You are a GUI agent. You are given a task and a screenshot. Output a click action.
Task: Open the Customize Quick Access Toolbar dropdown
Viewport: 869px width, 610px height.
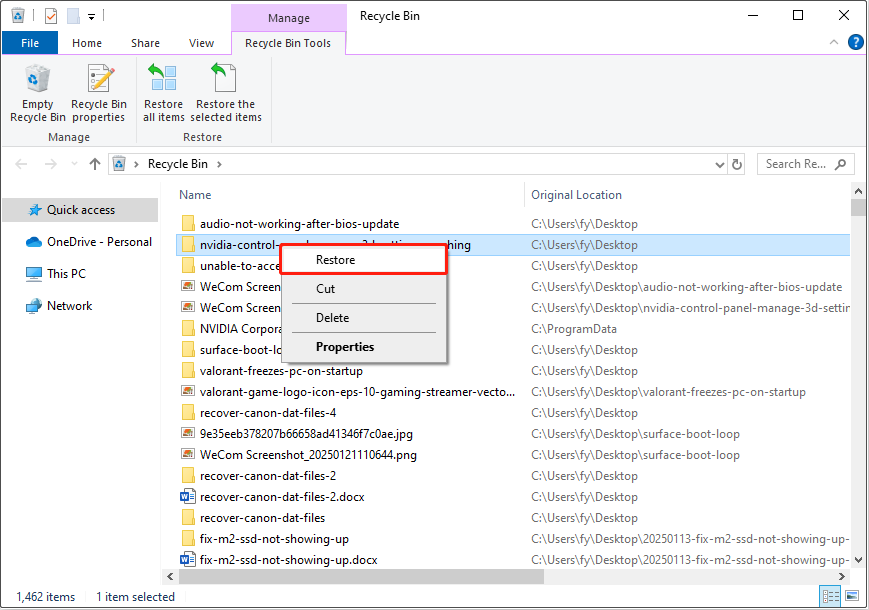[x=92, y=16]
